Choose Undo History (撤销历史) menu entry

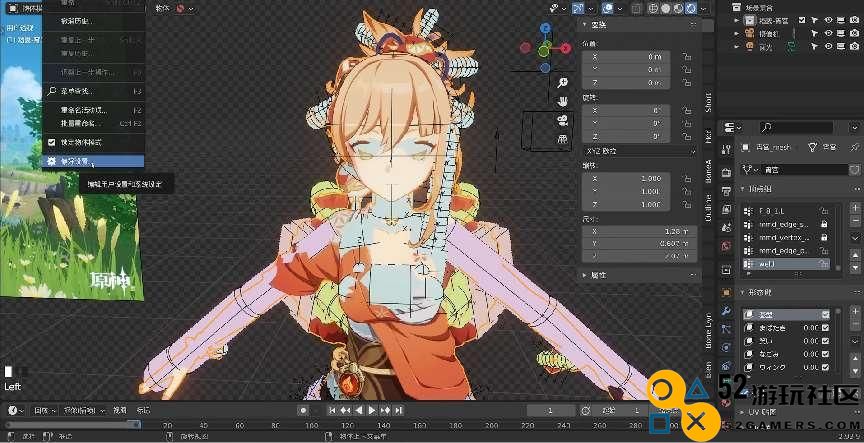click(93, 21)
